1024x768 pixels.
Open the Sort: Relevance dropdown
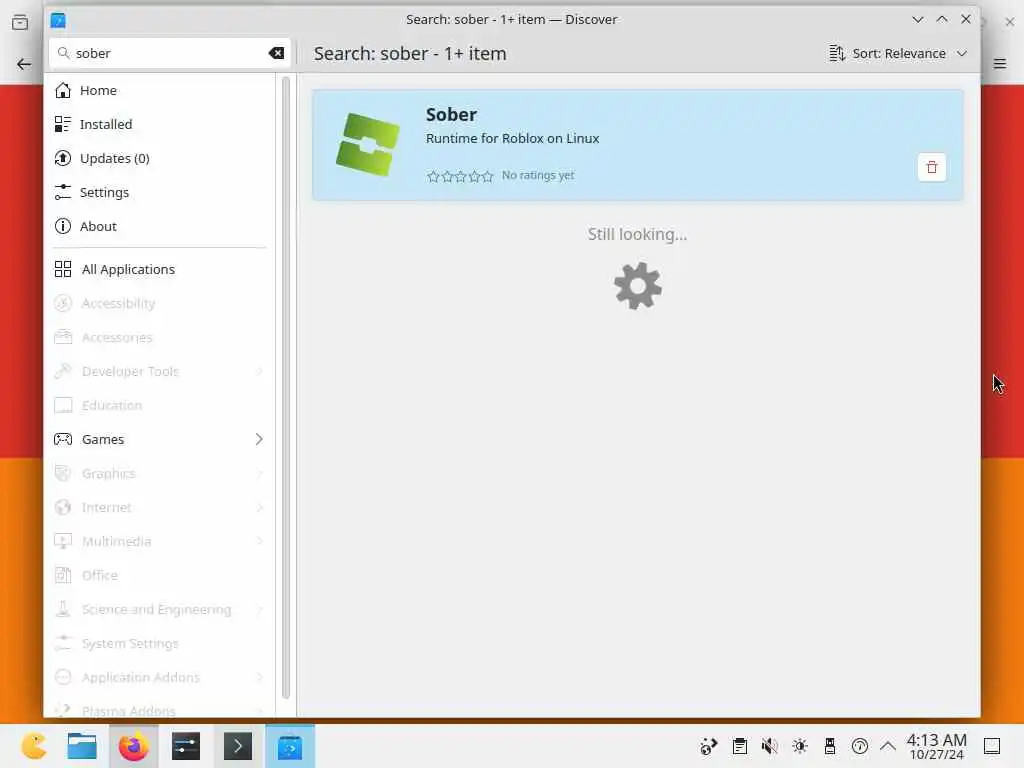pyautogui.click(x=897, y=54)
